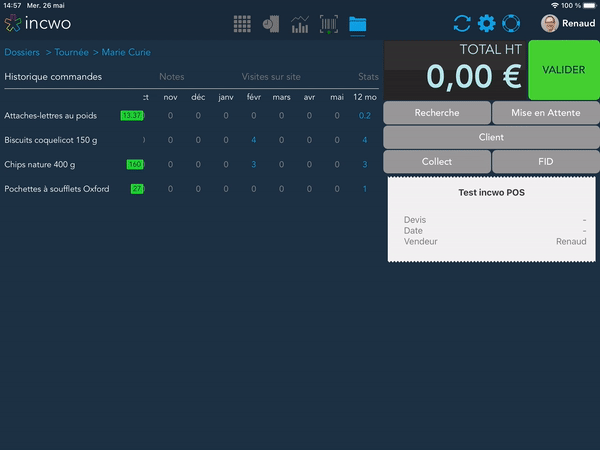The height and width of the screenshot is (450, 600).
Task: Open the Tournée breadcrumb link
Action: click(x=72, y=52)
